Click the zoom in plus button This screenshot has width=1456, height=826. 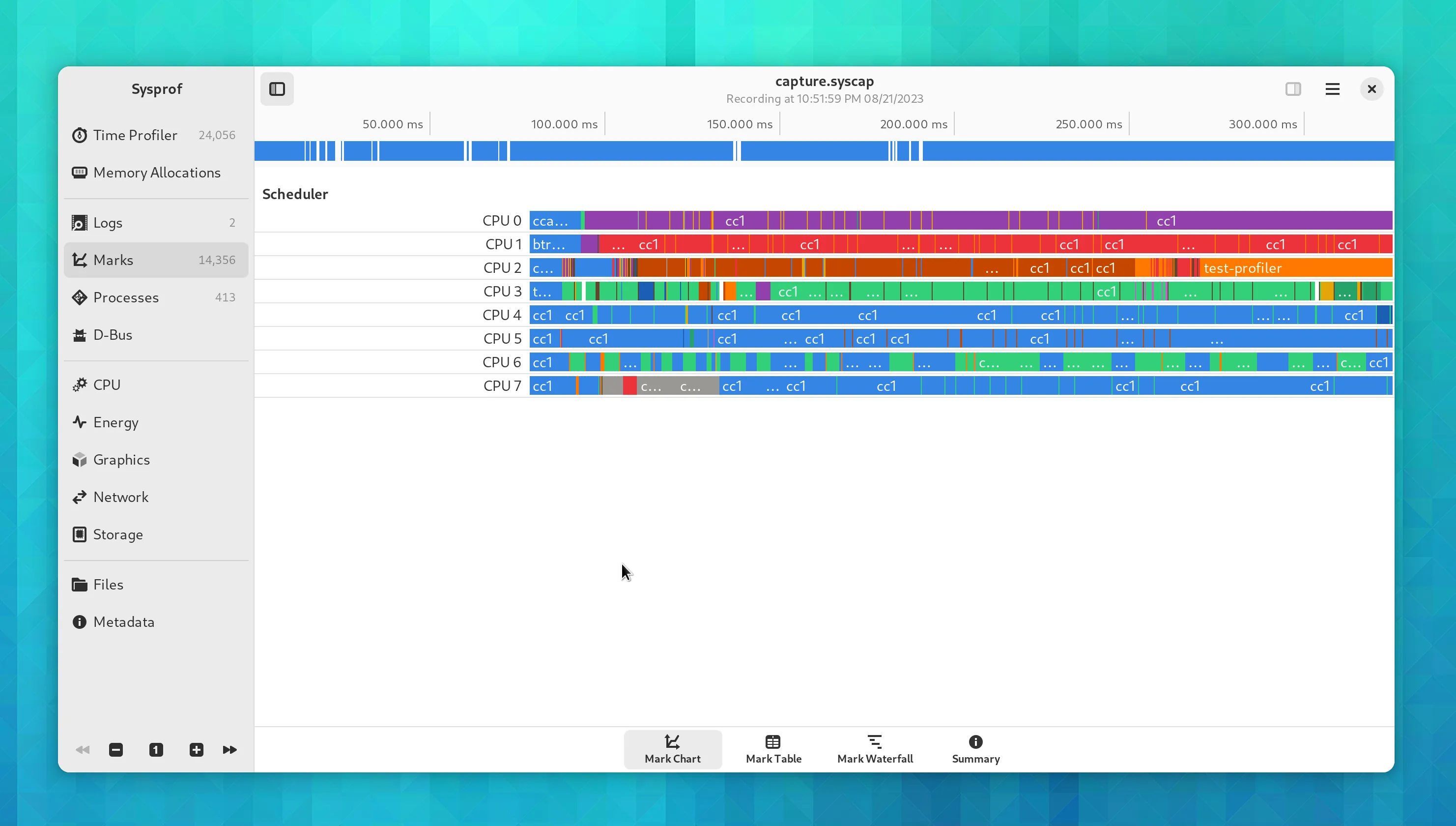[196, 750]
